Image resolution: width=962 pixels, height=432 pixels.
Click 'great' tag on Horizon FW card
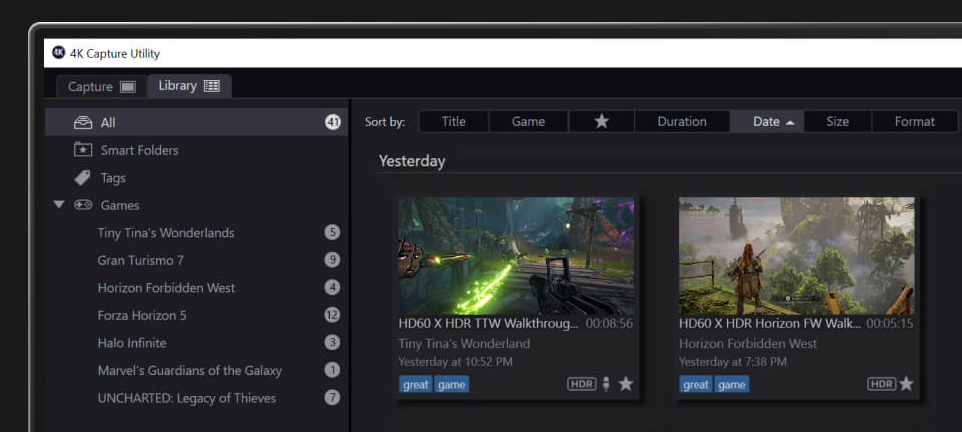tap(696, 385)
